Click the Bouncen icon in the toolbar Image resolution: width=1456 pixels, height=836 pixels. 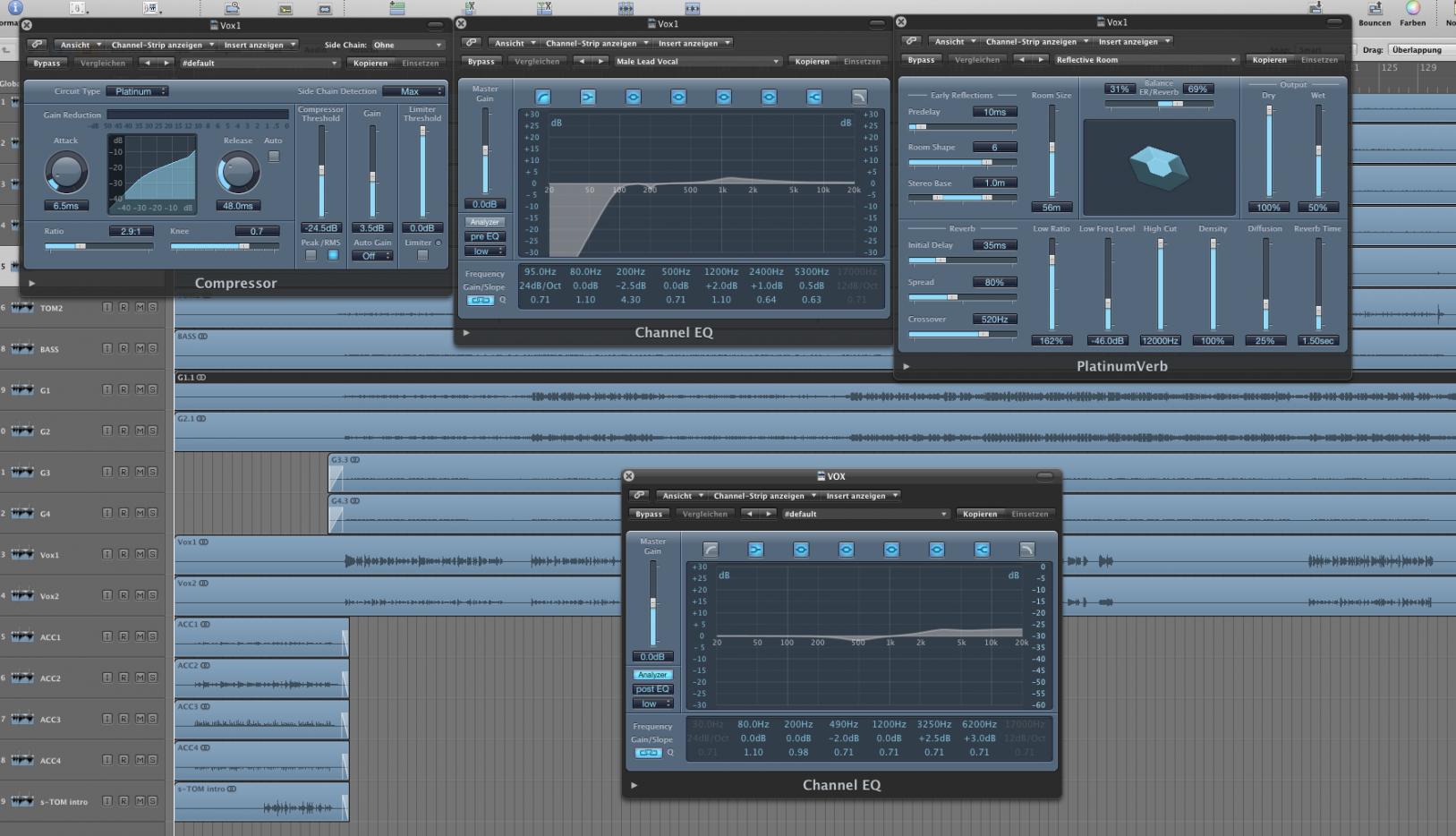point(1375,9)
